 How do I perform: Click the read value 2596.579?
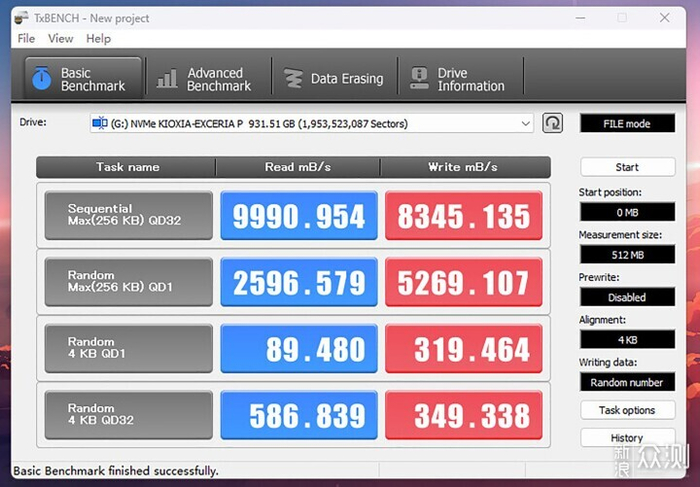299,282
